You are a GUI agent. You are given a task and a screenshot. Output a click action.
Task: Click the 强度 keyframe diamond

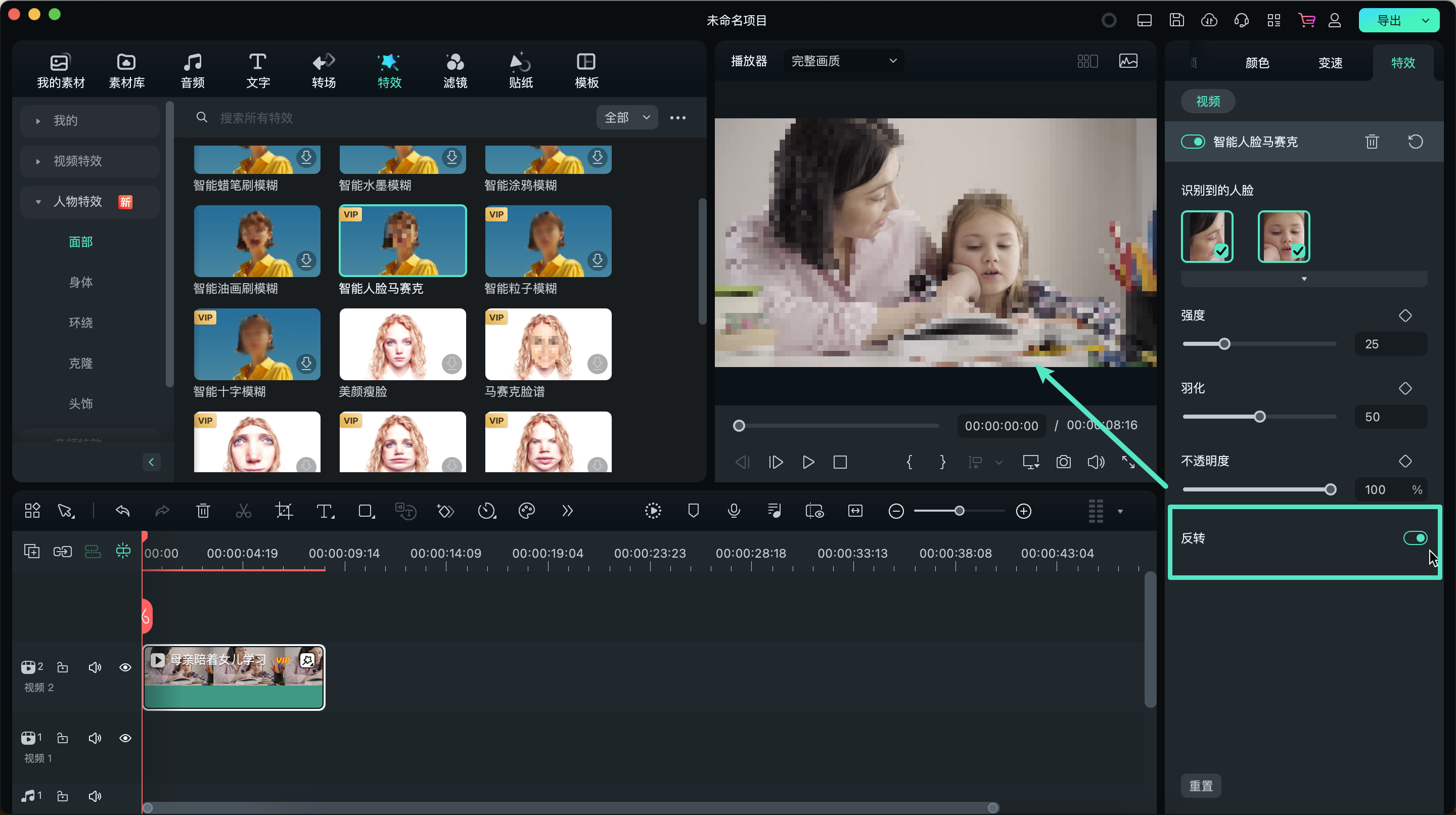click(1405, 315)
